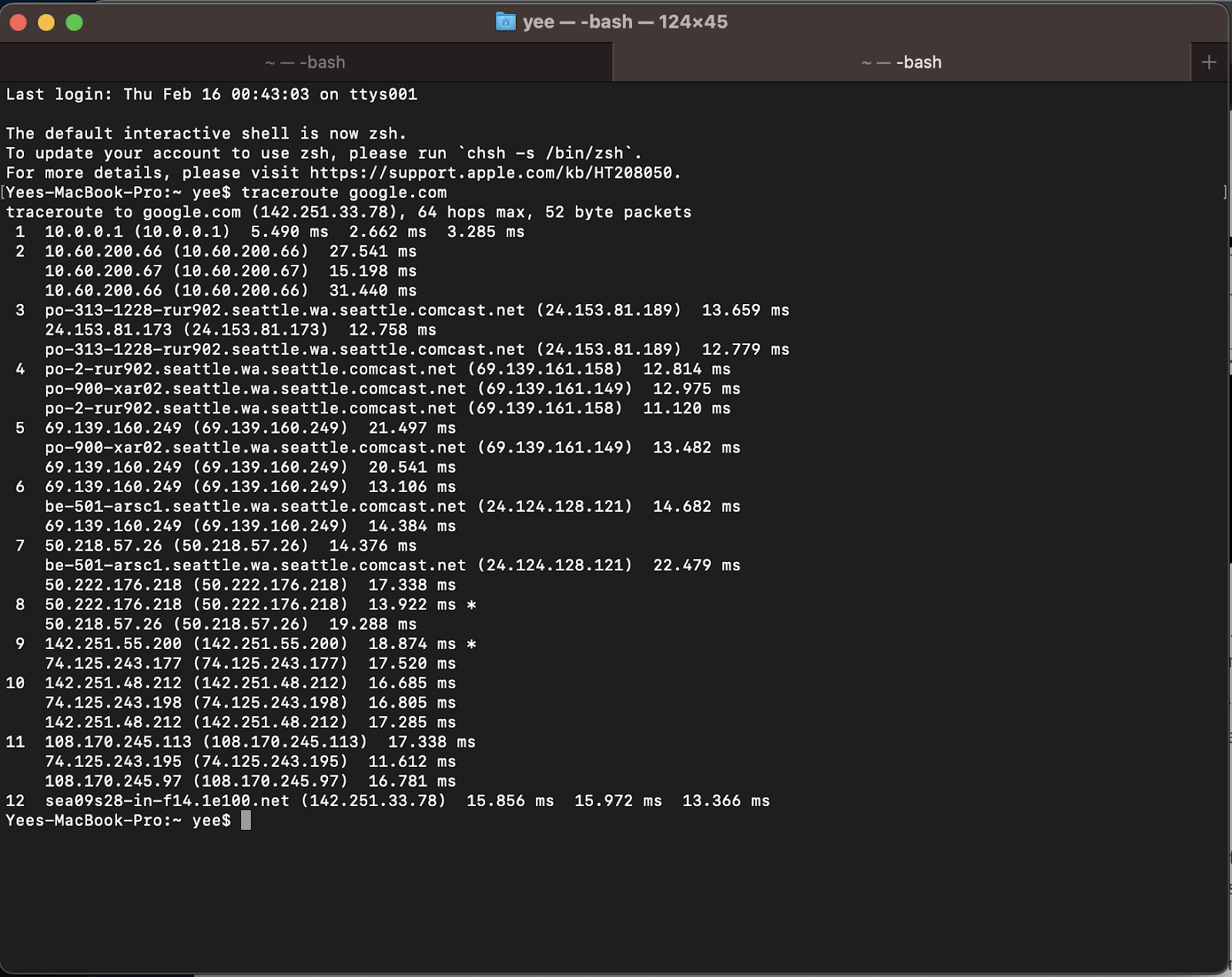Click the 74.125.243.177 row
The image size is (1232, 977).
point(250,664)
